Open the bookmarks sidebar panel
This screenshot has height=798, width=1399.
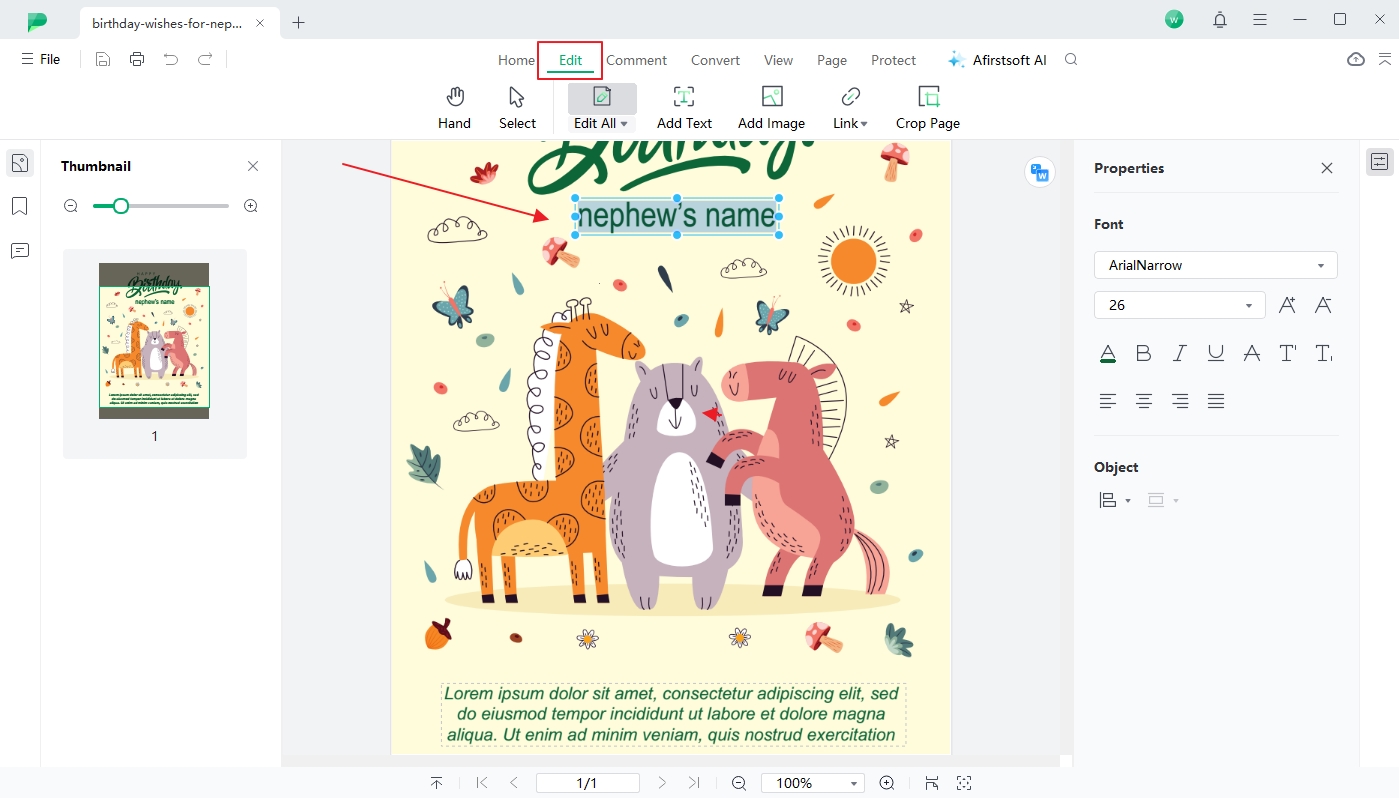click(x=20, y=206)
